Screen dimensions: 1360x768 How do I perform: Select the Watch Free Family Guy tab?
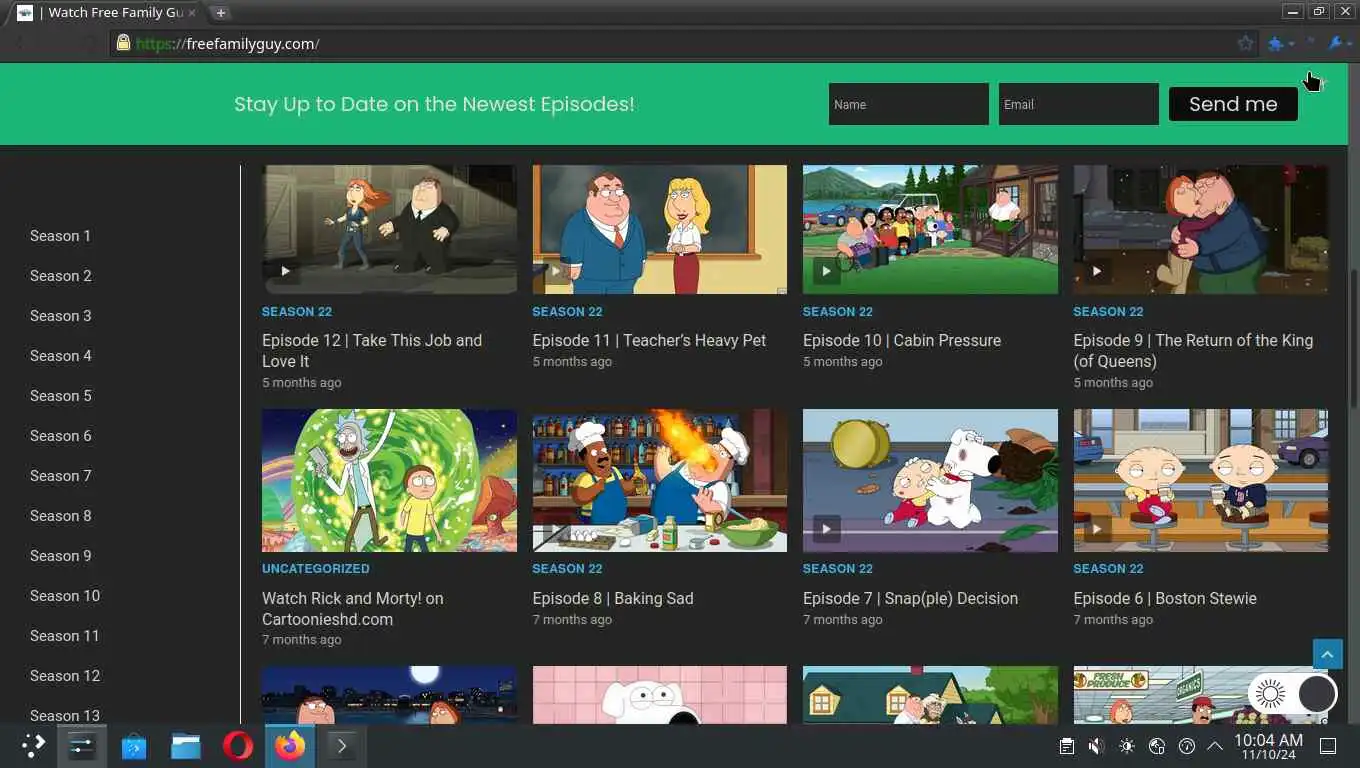(x=107, y=13)
